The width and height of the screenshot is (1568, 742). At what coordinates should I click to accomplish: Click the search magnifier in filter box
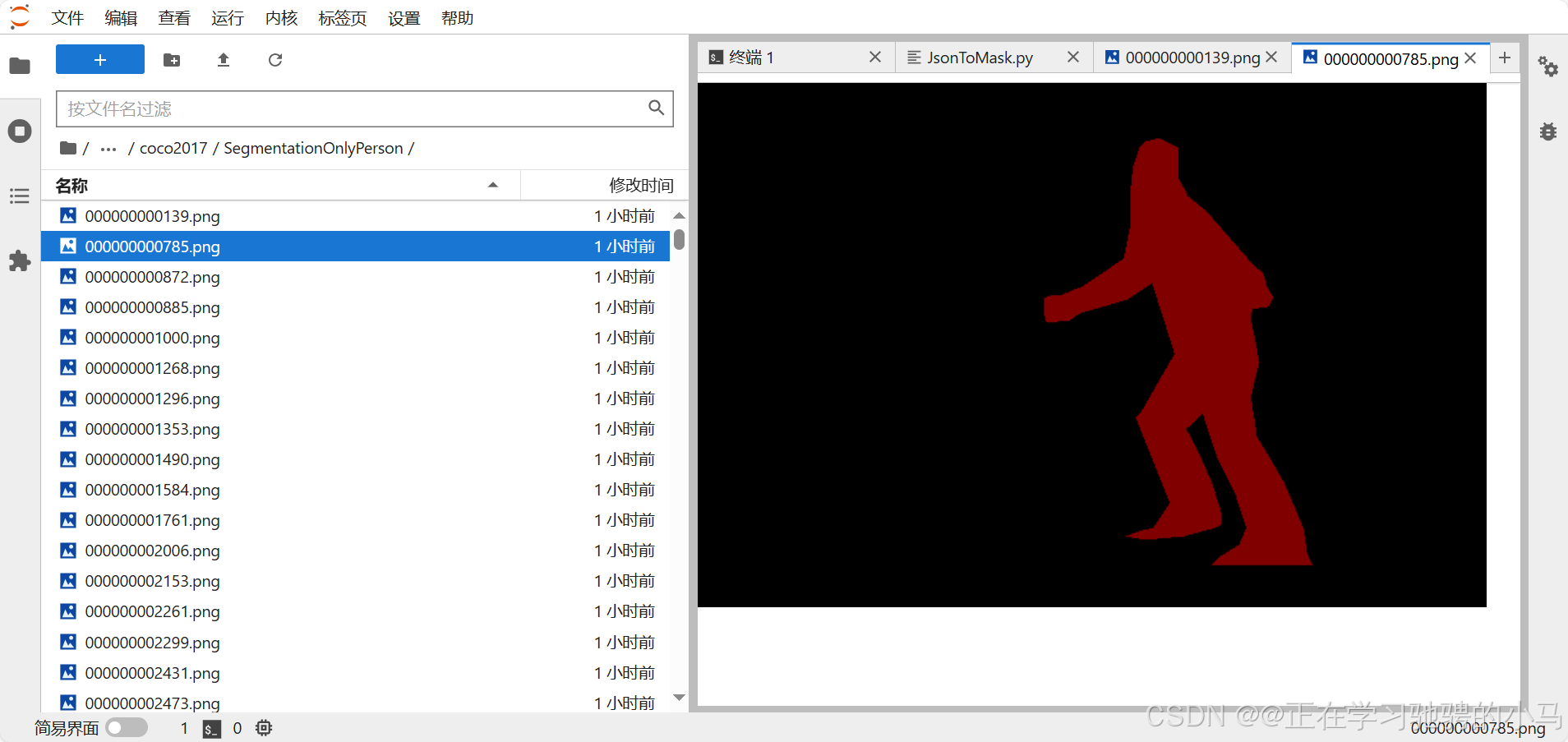tap(656, 108)
